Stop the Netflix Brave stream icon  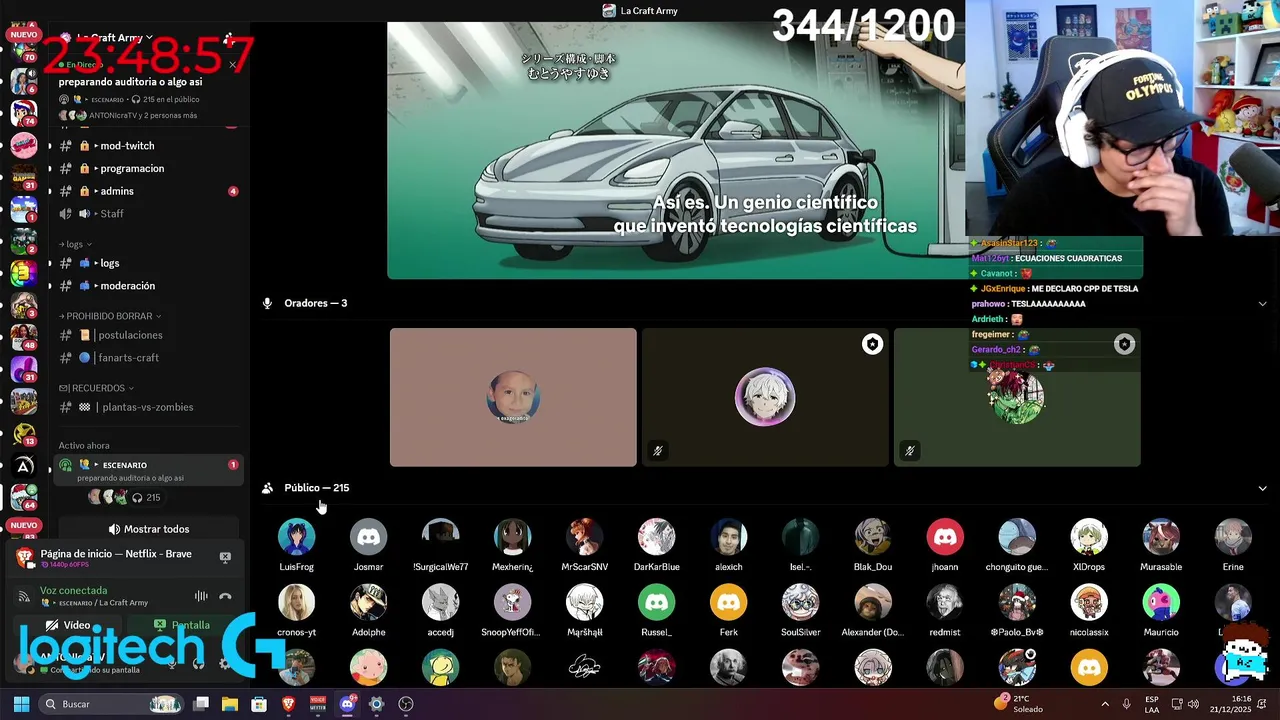tap(225, 557)
